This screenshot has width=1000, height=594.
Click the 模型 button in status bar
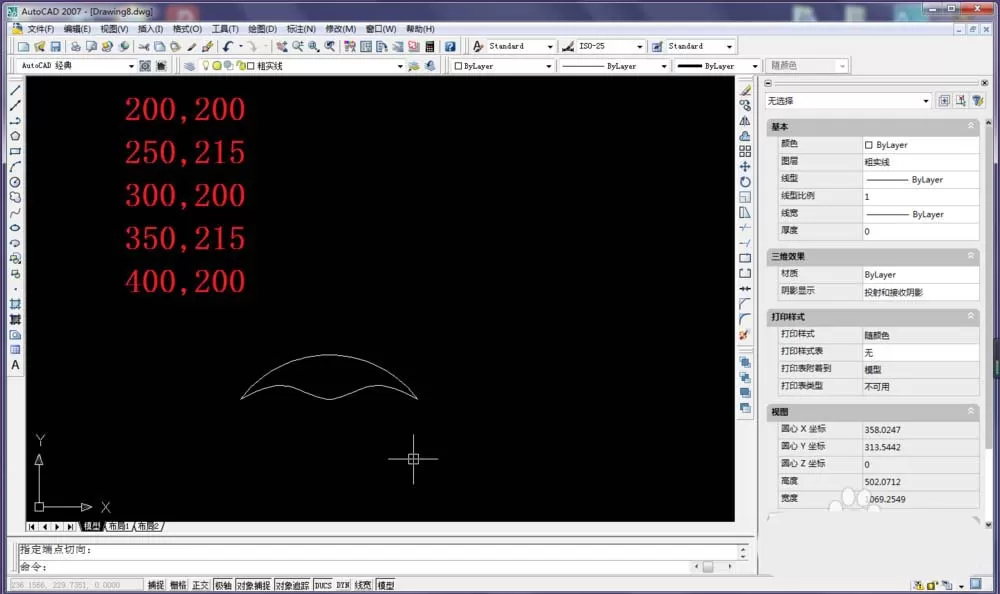coord(386,585)
